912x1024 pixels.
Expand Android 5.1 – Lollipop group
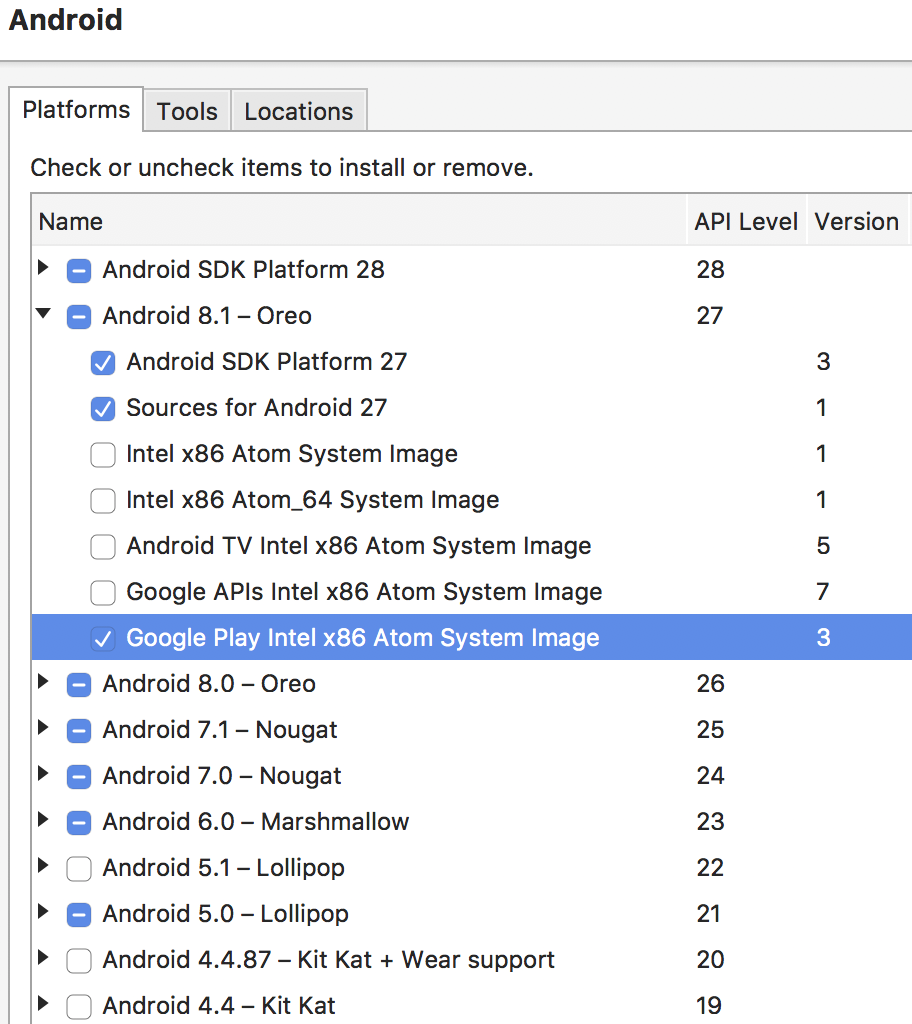43,865
